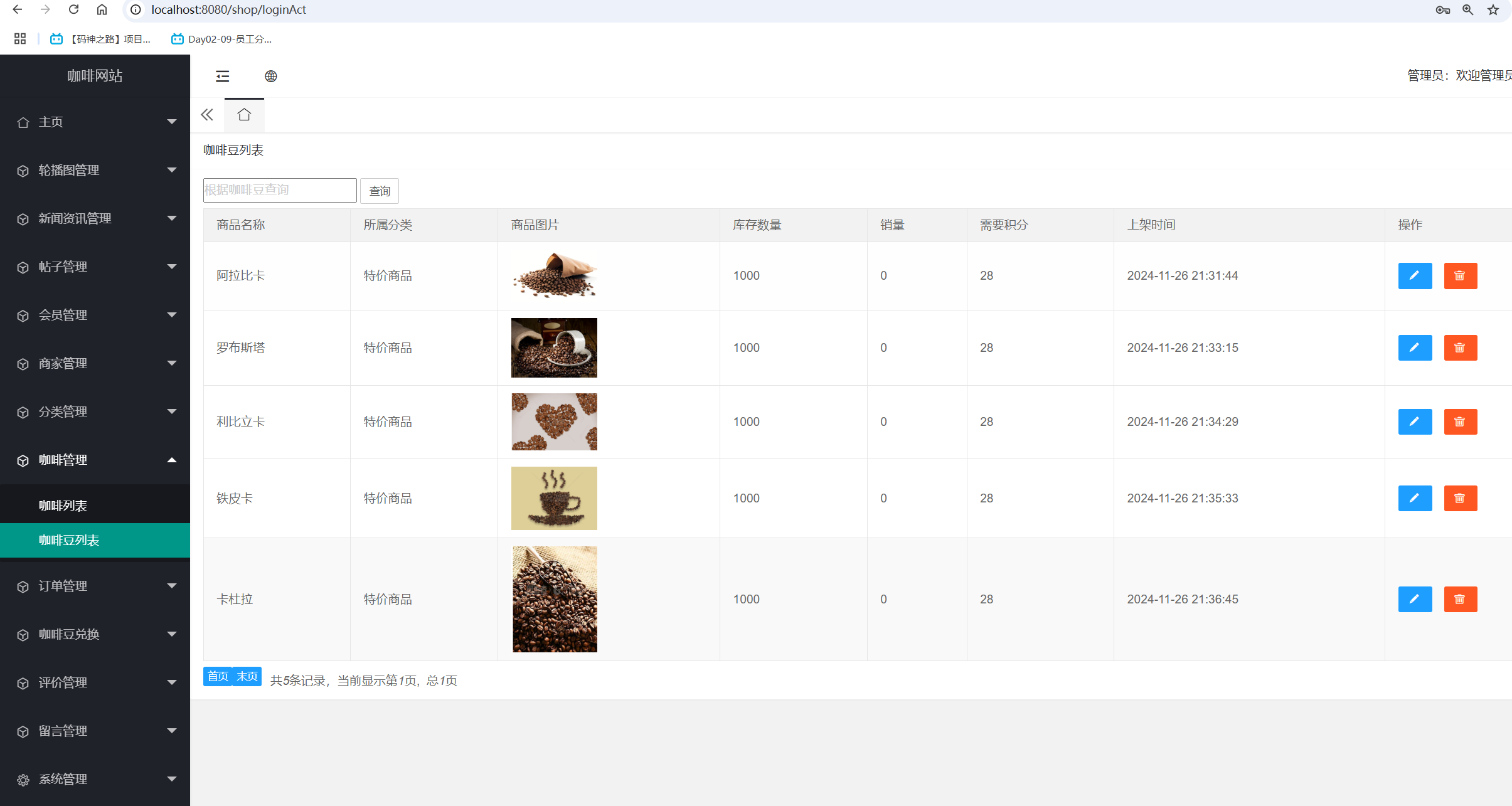Click the double left arrow tab scroller
This screenshot has height=806, width=1512.
tap(207, 115)
